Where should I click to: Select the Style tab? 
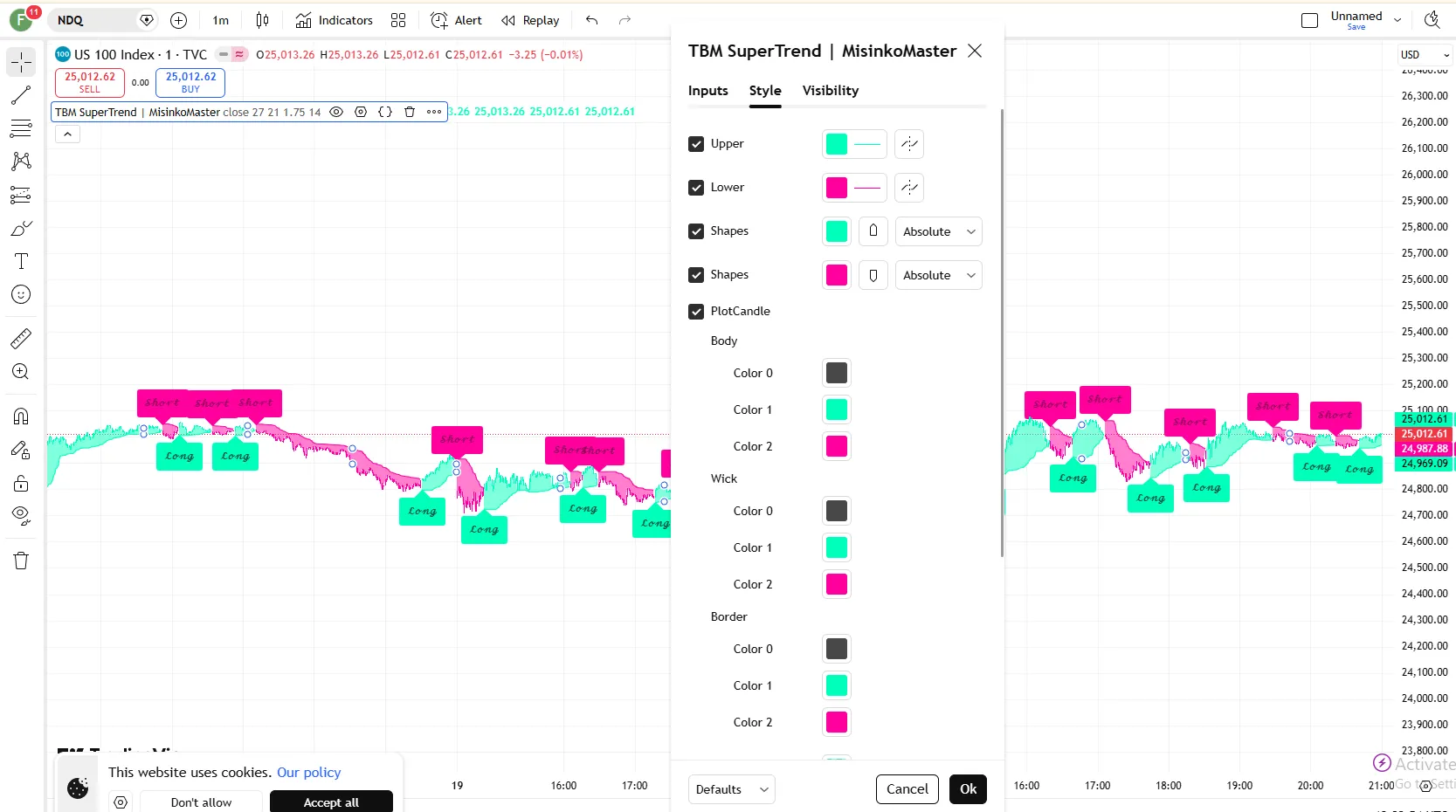pos(765,91)
